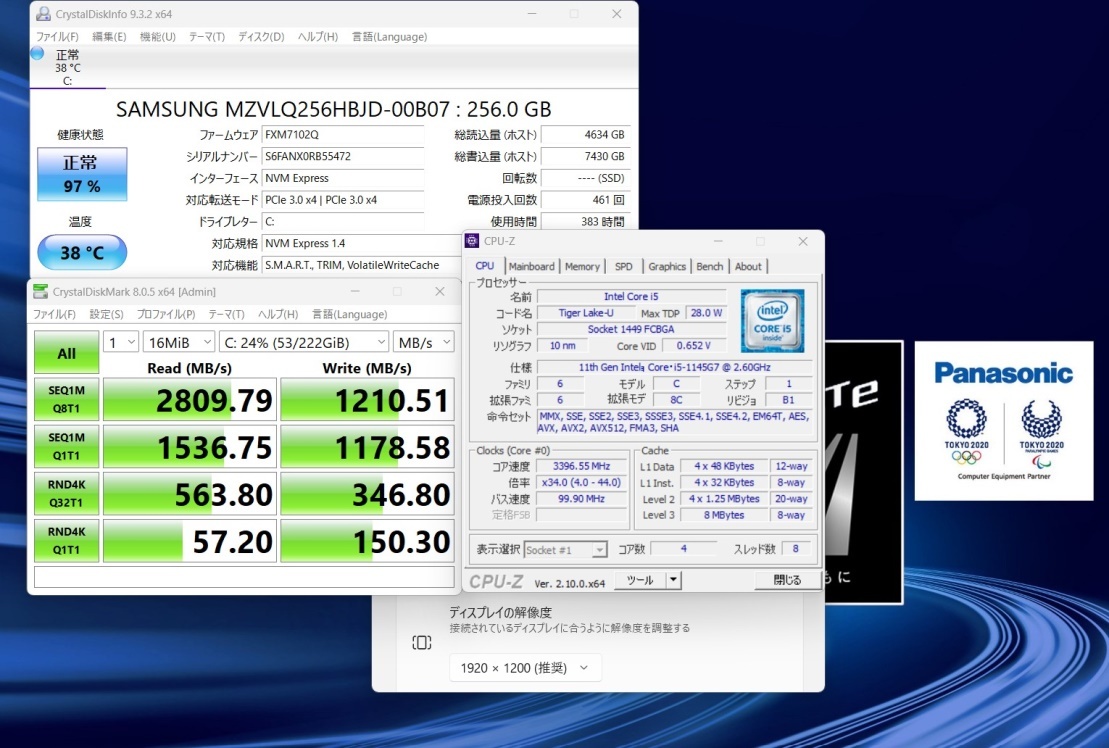Image resolution: width=1109 pixels, height=748 pixels.
Task: Open テーマ(T) menu in CrystalDiskMark
Action: (226, 314)
